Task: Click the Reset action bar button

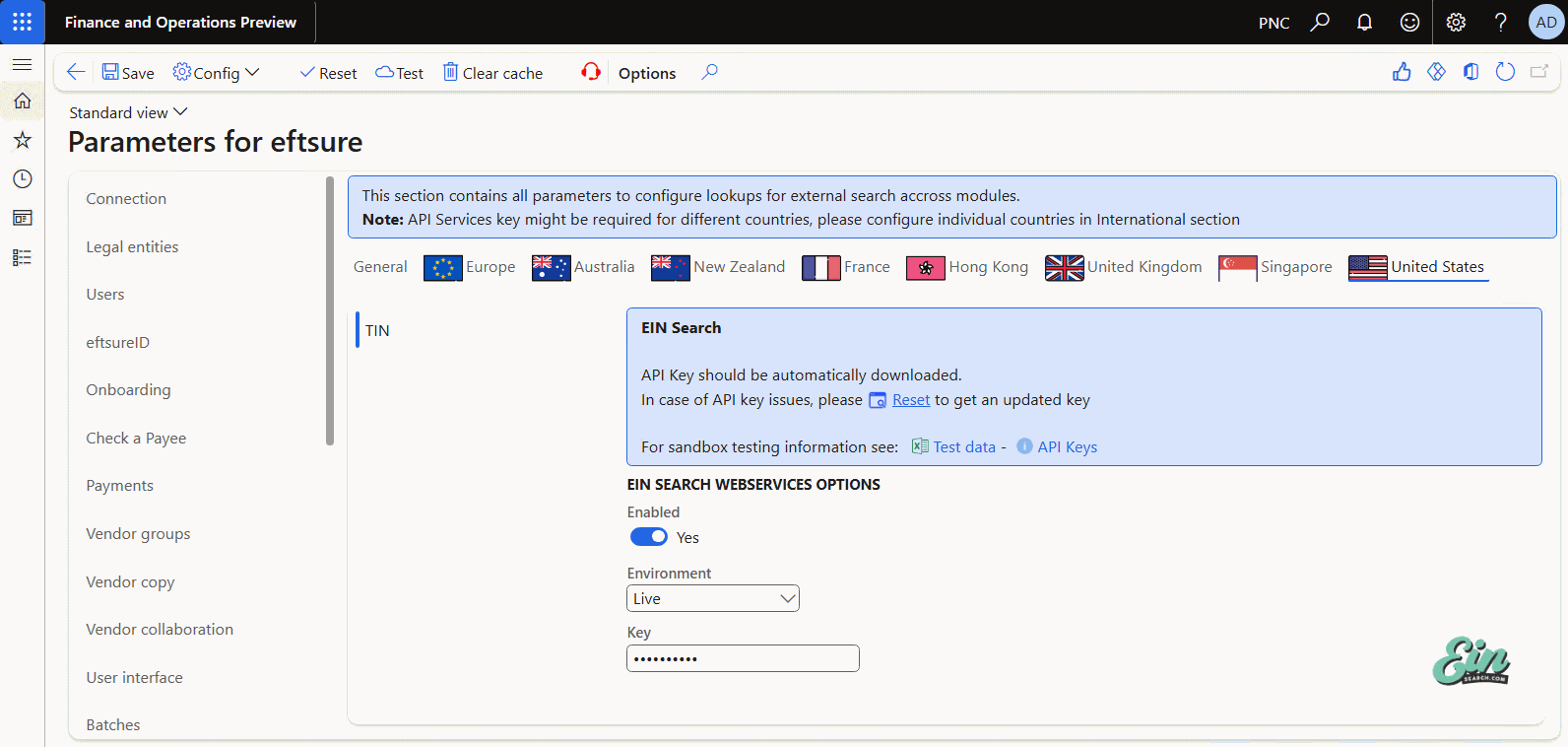Action: pos(328,73)
